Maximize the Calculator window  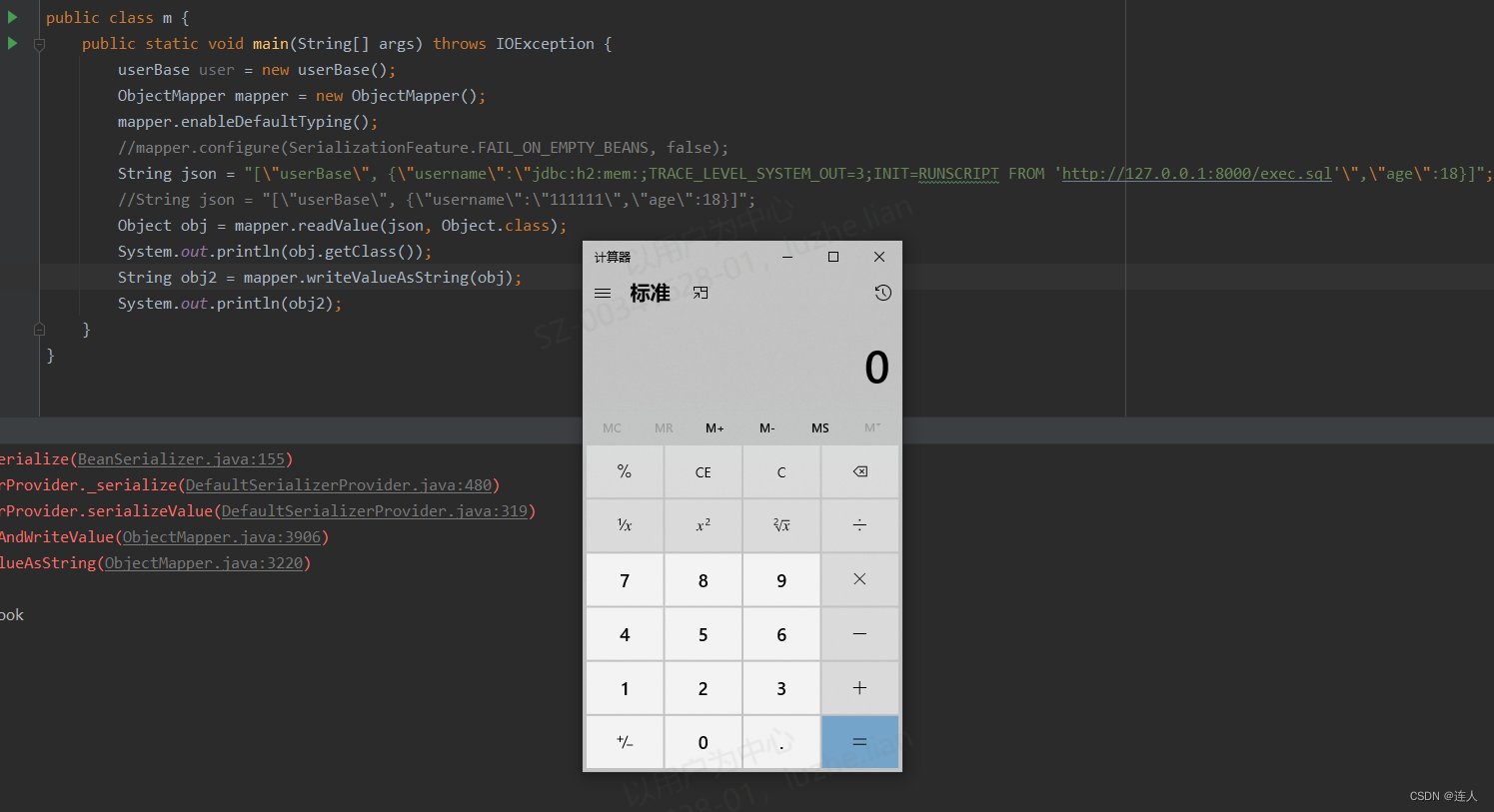[833, 257]
